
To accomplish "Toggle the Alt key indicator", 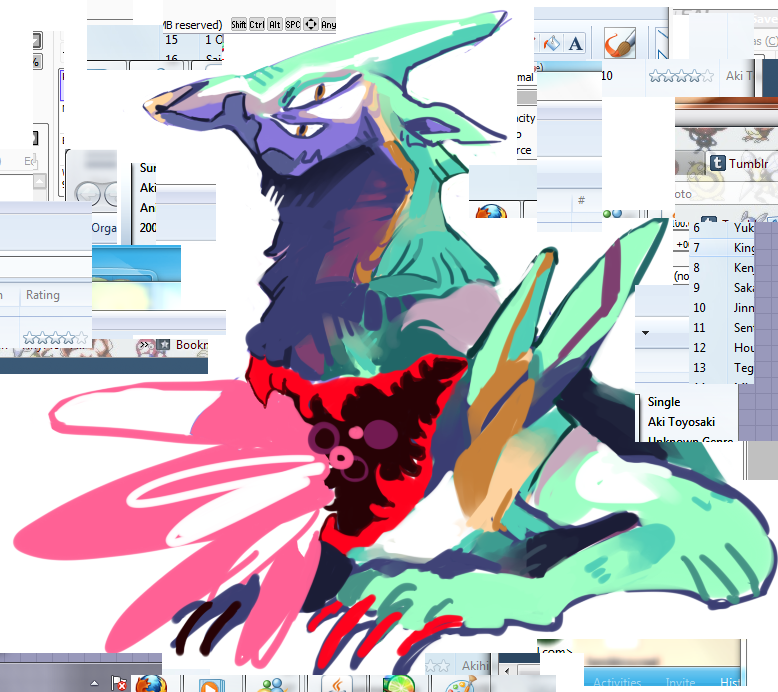I will [275, 24].
